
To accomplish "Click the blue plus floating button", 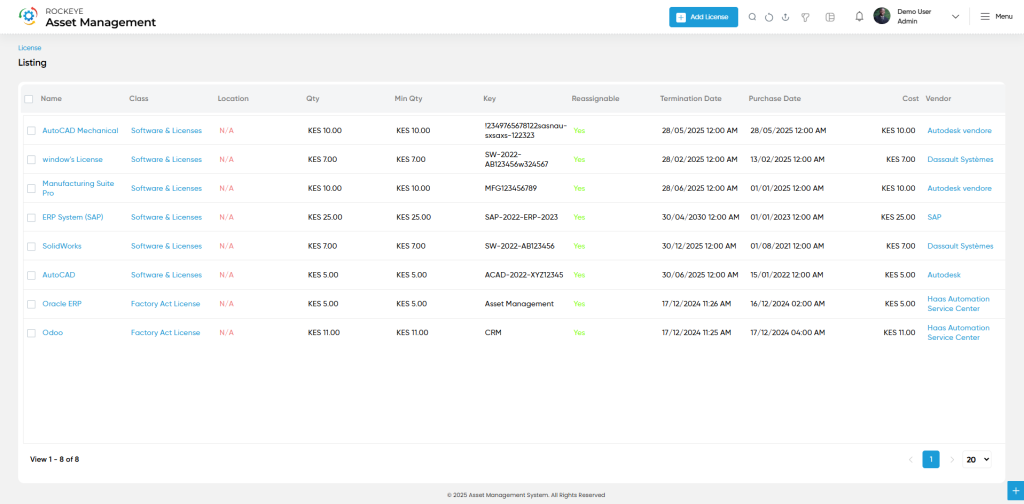I will tap(1016, 490).
